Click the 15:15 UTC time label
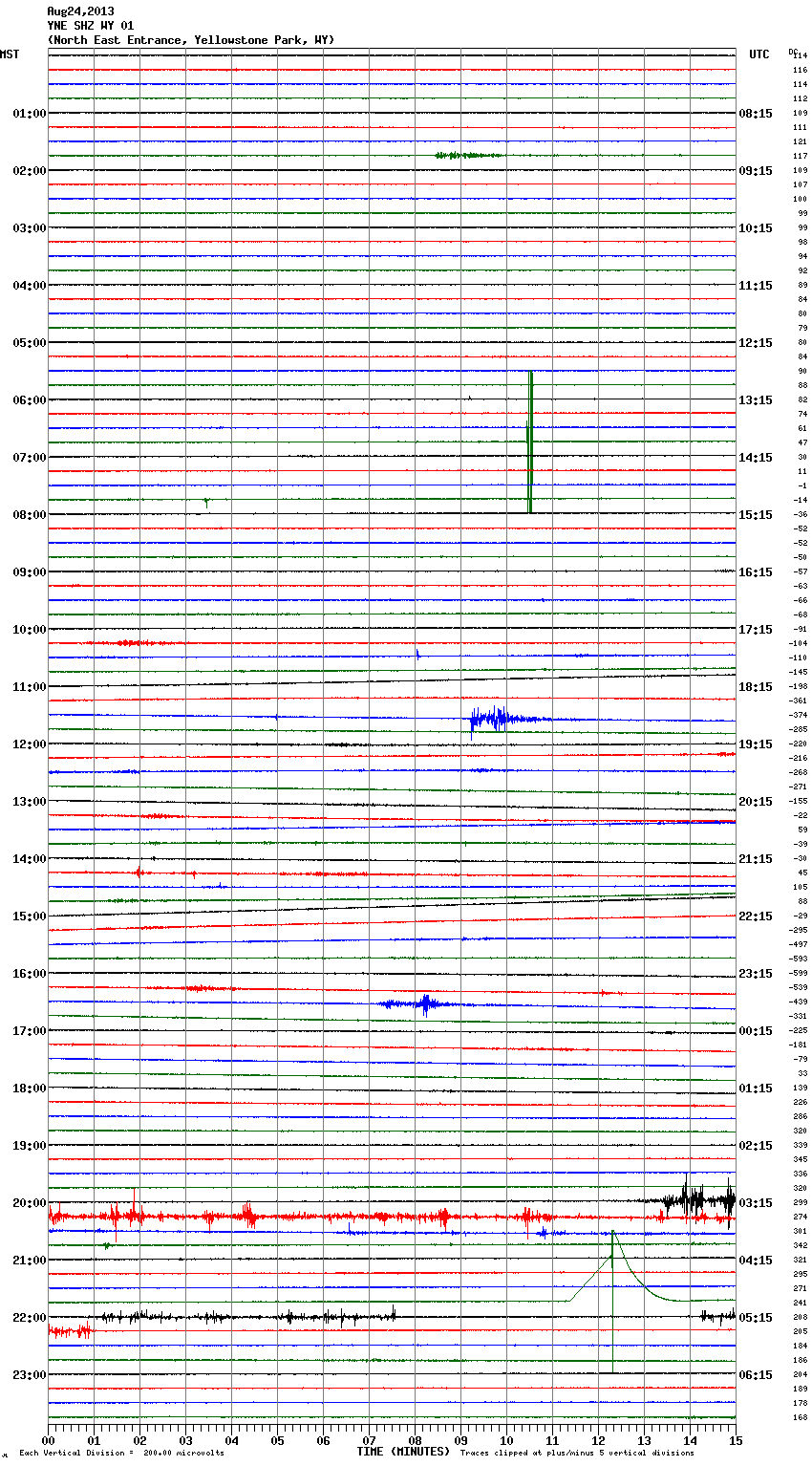 (x=756, y=515)
